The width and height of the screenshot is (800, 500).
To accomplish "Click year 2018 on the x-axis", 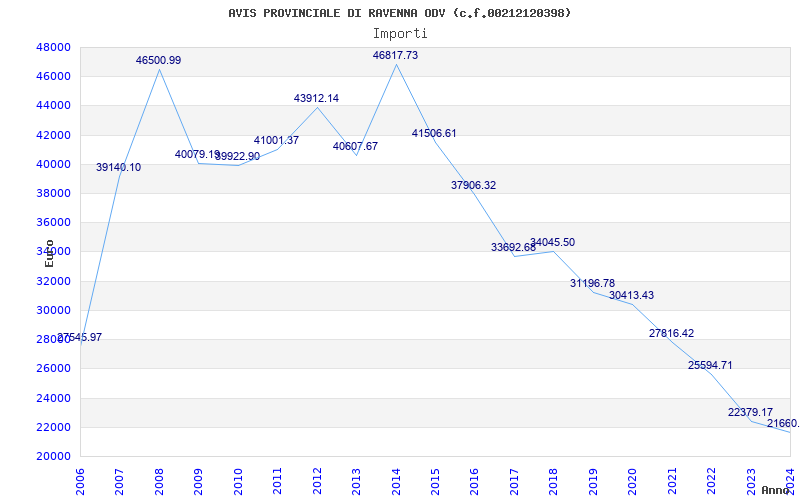I will click(x=554, y=481).
